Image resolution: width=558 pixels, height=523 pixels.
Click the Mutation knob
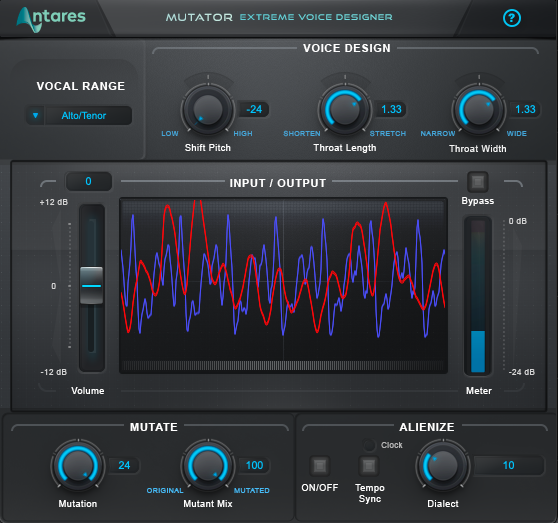78,465
